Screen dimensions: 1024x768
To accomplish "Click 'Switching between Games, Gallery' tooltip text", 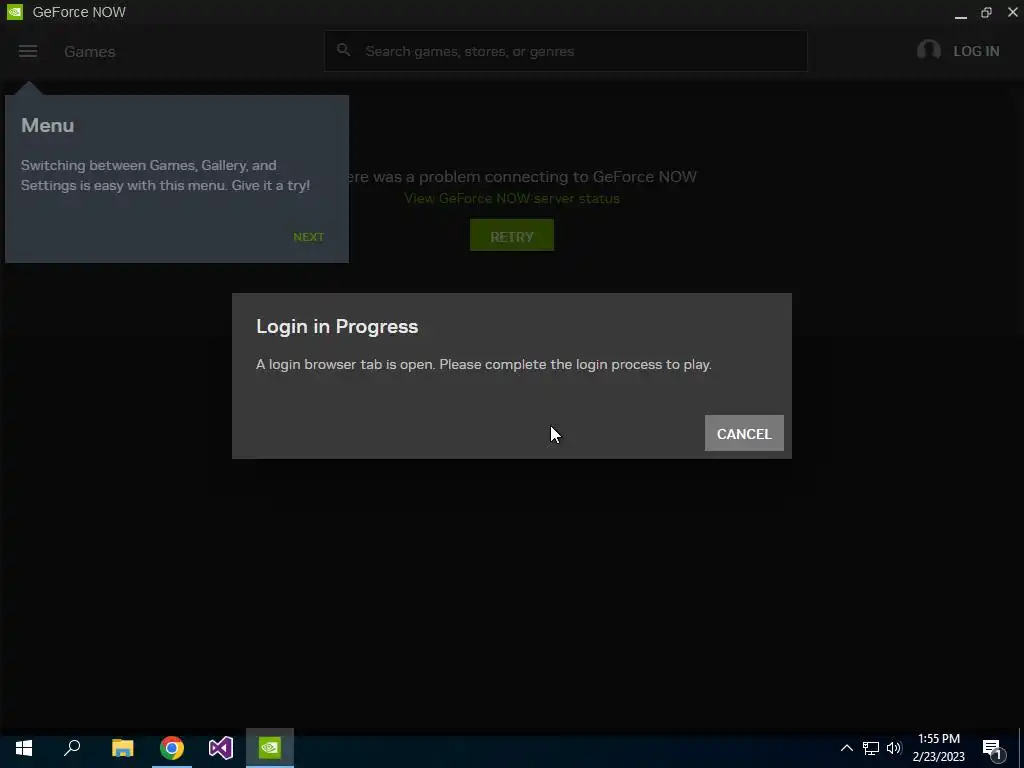I will [165, 175].
